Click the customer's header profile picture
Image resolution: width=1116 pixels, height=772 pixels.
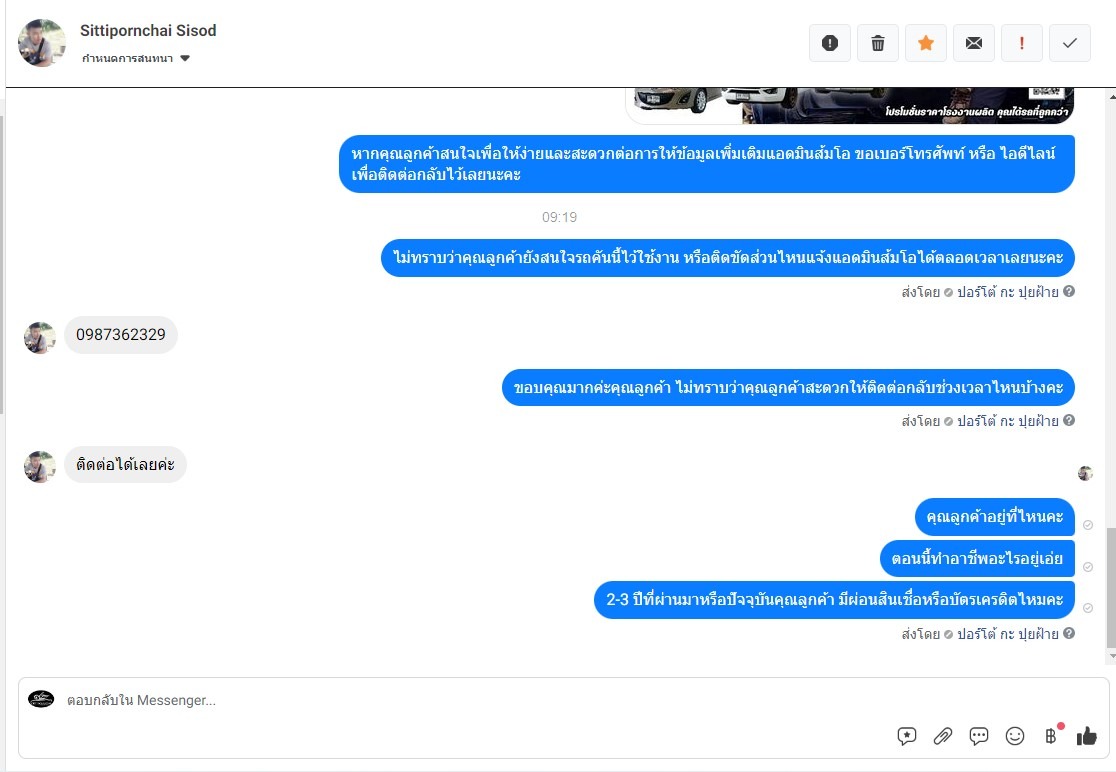(41, 43)
